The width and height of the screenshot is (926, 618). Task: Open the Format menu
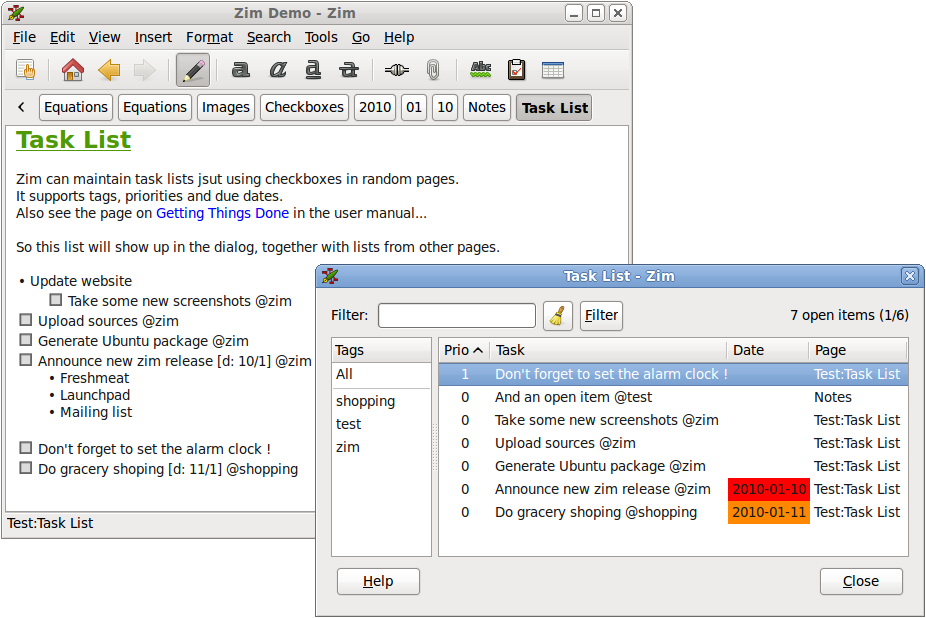point(210,37)
